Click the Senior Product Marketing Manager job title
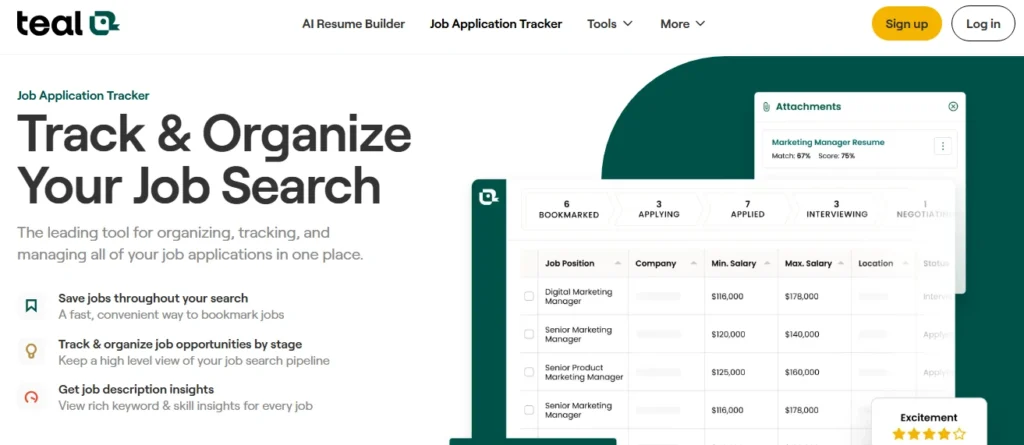The height and width of the screenshot is (445, 1024). [x=584, y=372]
